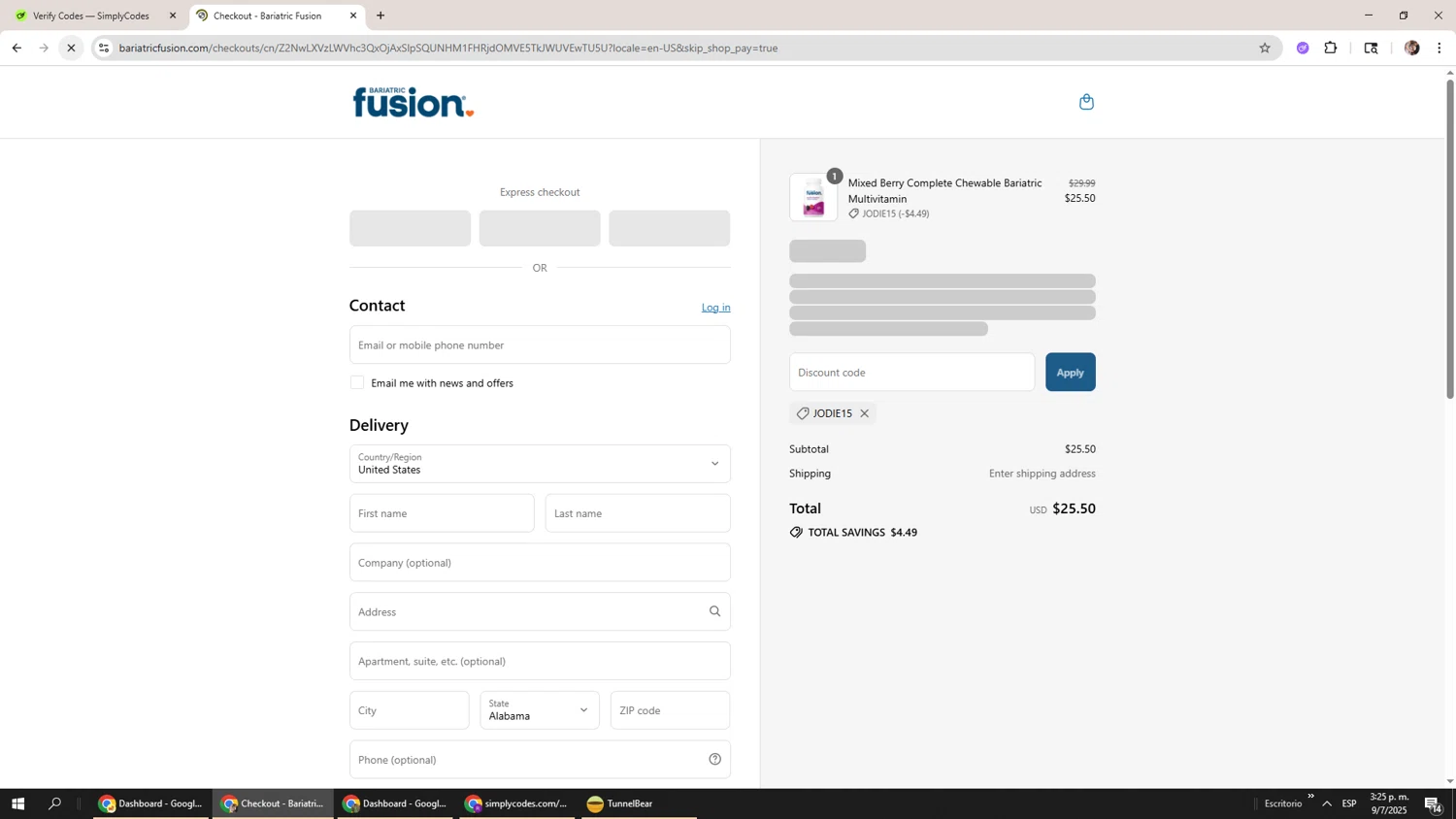Viewport: 1456px width, 819px height.
Task: Click the ESP language indicator
Action: (x=1349, y=803)
